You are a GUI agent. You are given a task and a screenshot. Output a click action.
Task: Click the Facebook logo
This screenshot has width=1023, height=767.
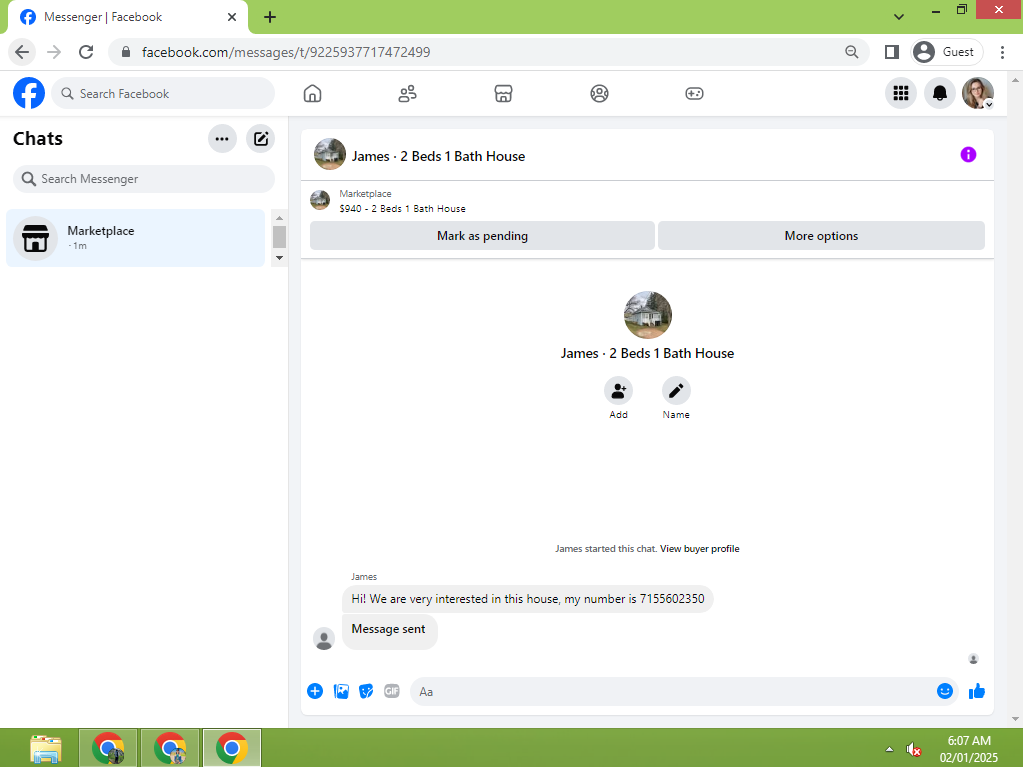click(x=29, y=93)
